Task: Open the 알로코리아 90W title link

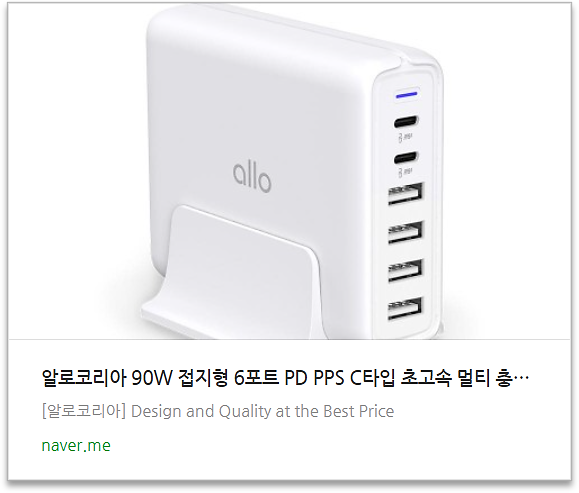Action: [x=285, y=378]
